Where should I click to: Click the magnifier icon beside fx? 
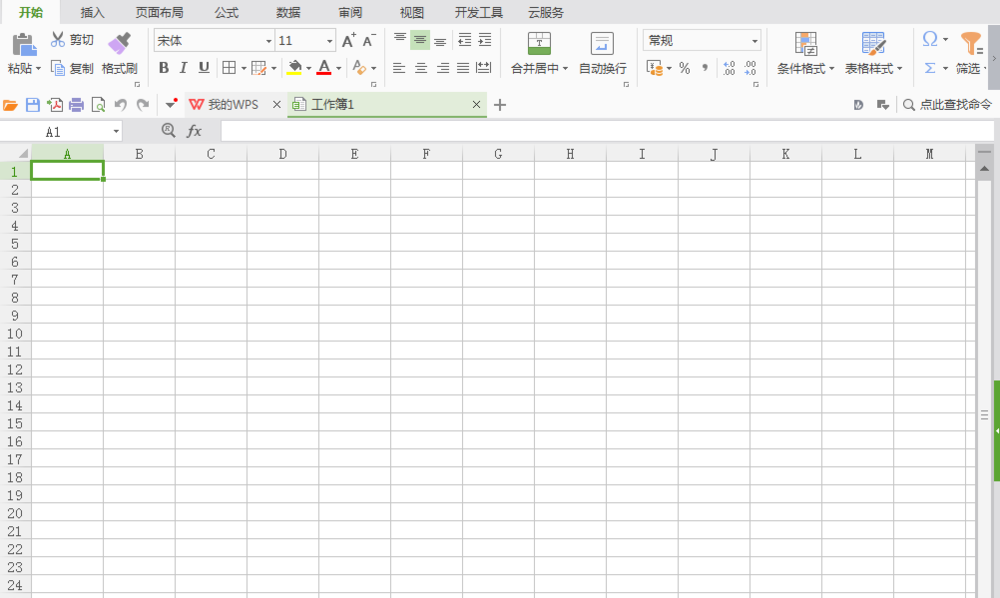(x=168, y=131)
